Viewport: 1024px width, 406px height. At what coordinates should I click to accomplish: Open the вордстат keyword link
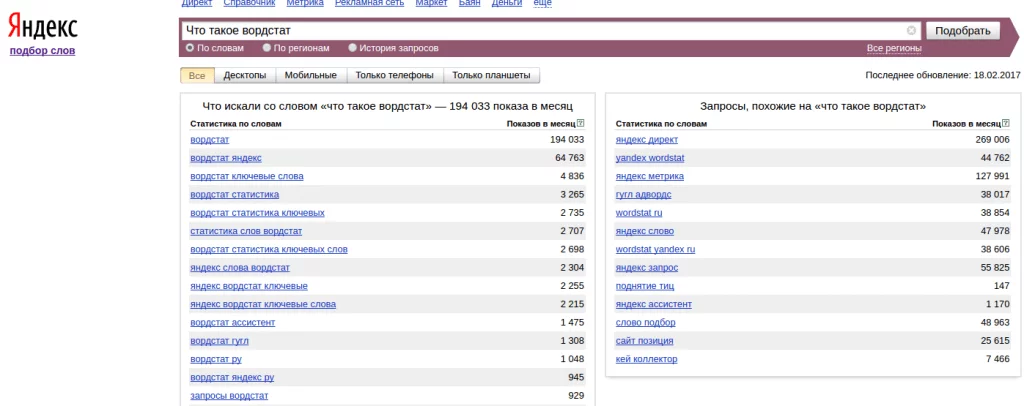tap(210, 140)
